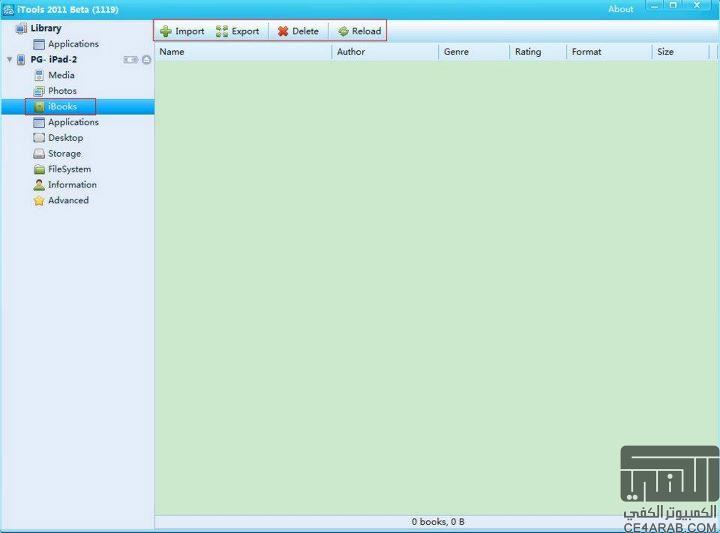This screenshot has width=720, height=533.
Task: Select the iBooks label in sidebar
Action: click(62, 107)
